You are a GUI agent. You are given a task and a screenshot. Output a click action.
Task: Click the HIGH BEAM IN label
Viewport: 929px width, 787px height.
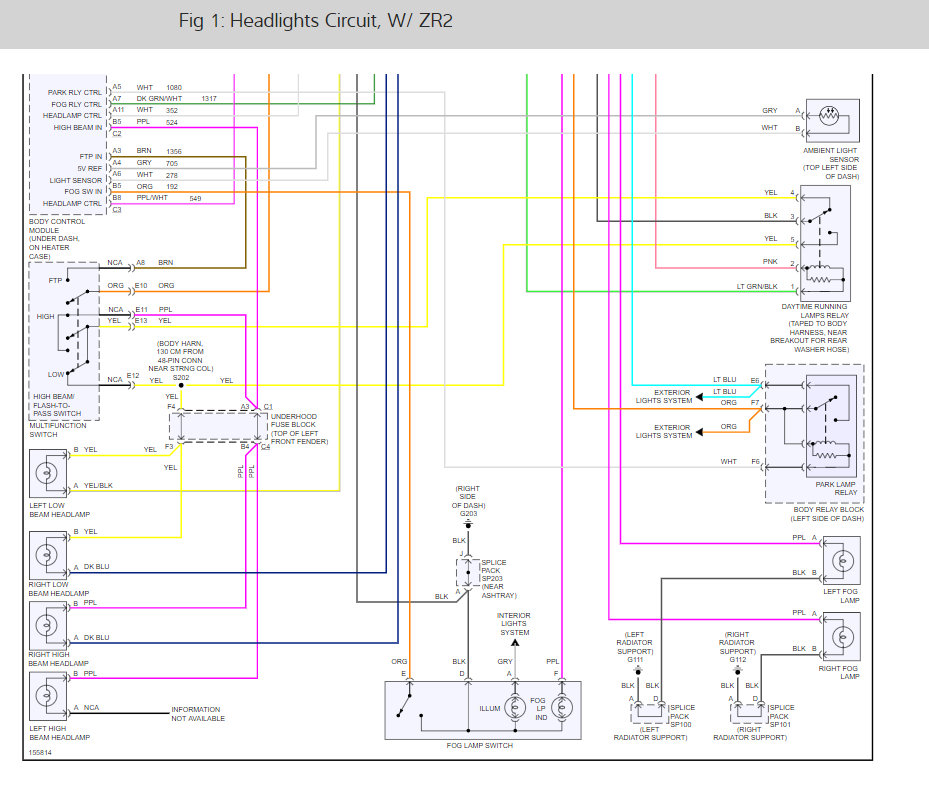point(78,127)
